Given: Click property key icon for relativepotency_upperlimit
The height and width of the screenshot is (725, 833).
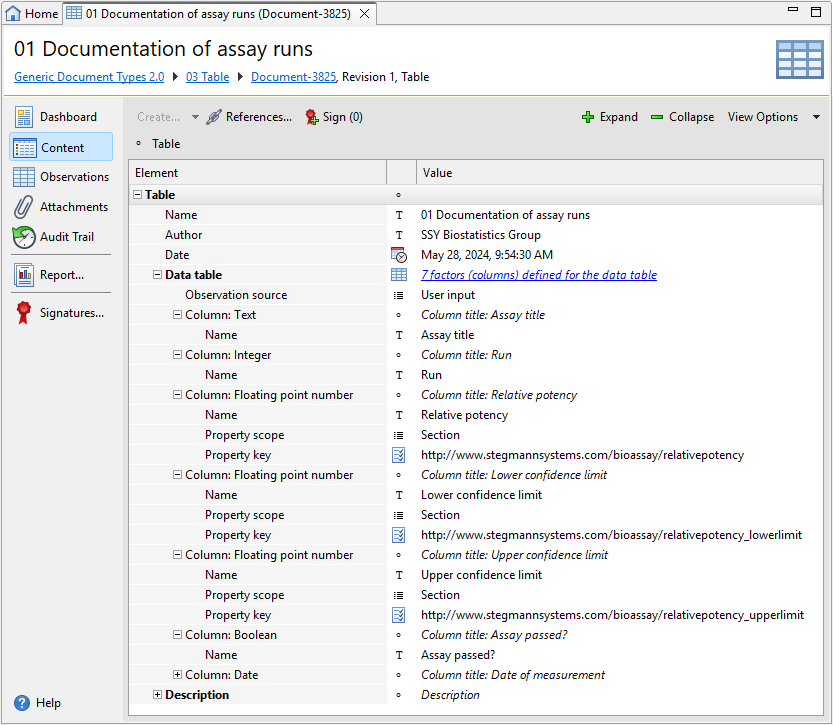Looking at the screenshot, I should [x=398, y=615].
